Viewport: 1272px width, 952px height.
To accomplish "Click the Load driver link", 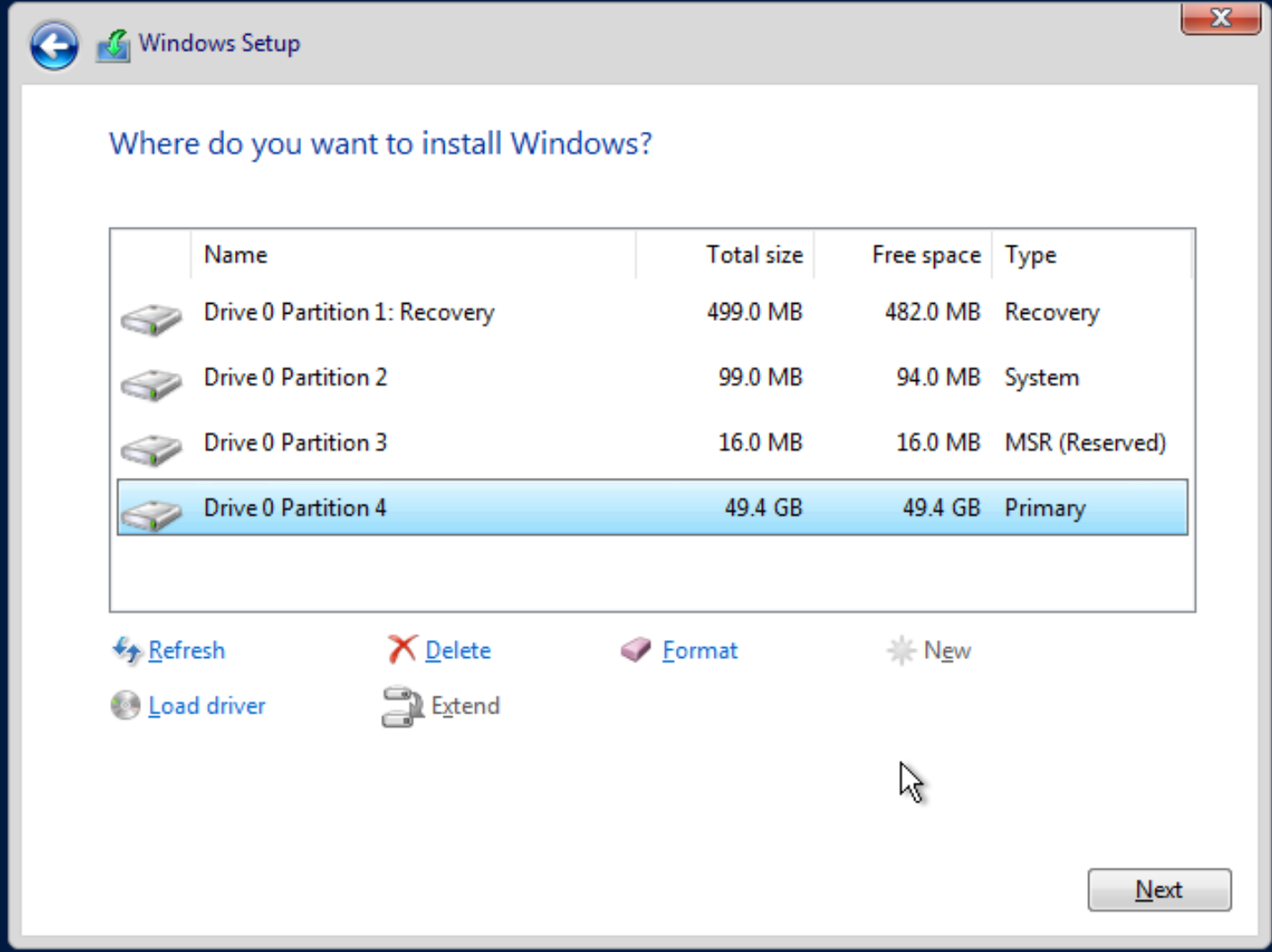I will (206, 705).
